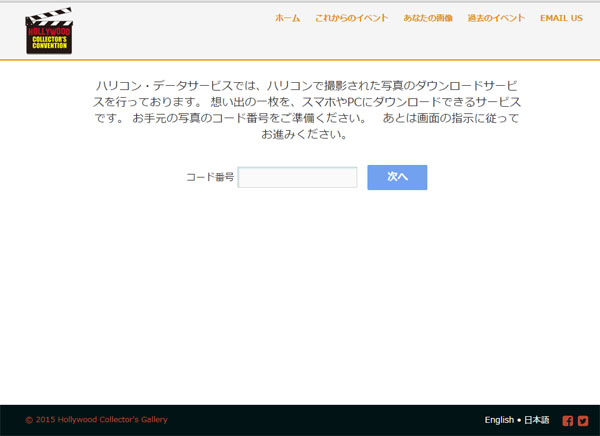Open あなたの画像 menu item
This screenshot has width=600, height=436.
(x=428, y=18)
